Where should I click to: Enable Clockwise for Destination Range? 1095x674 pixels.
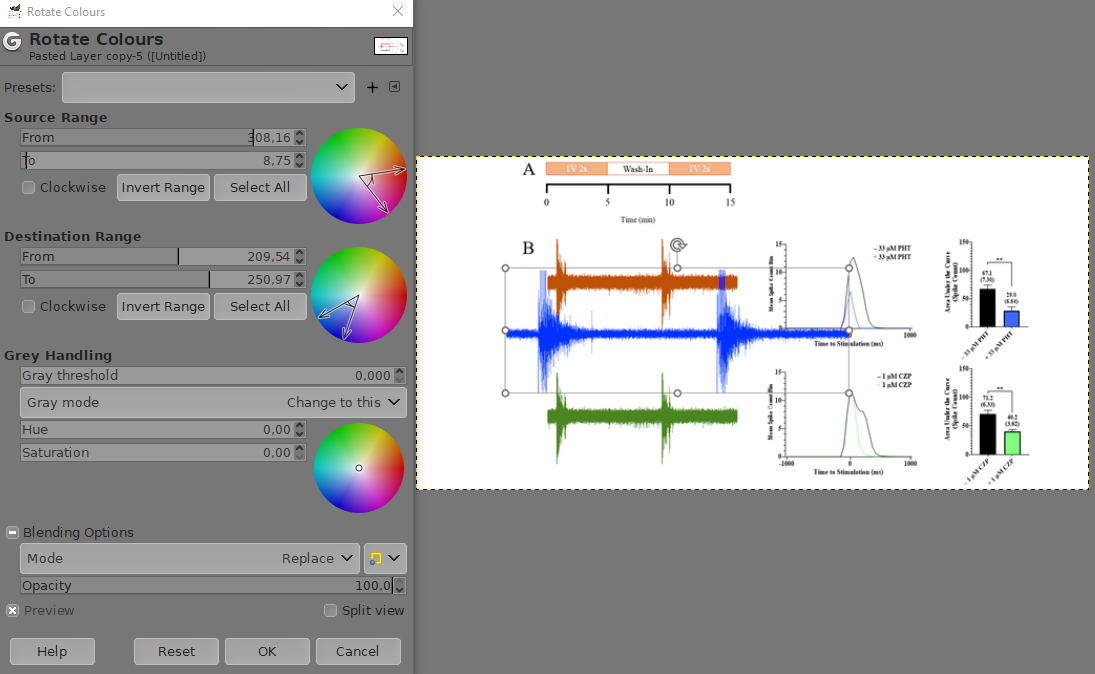tap(29, 306)
